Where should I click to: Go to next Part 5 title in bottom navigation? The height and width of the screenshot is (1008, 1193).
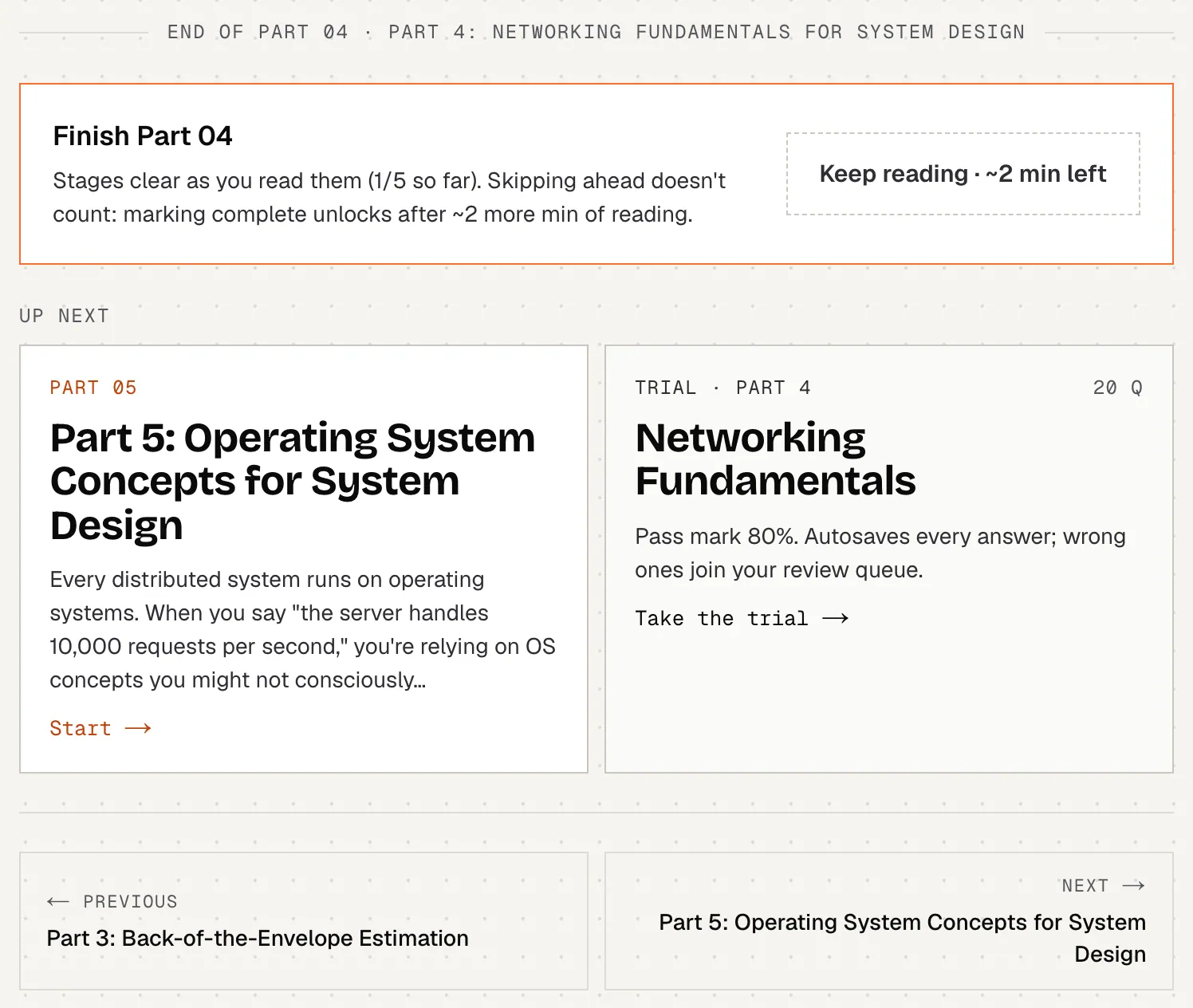[x=902, y=938]
